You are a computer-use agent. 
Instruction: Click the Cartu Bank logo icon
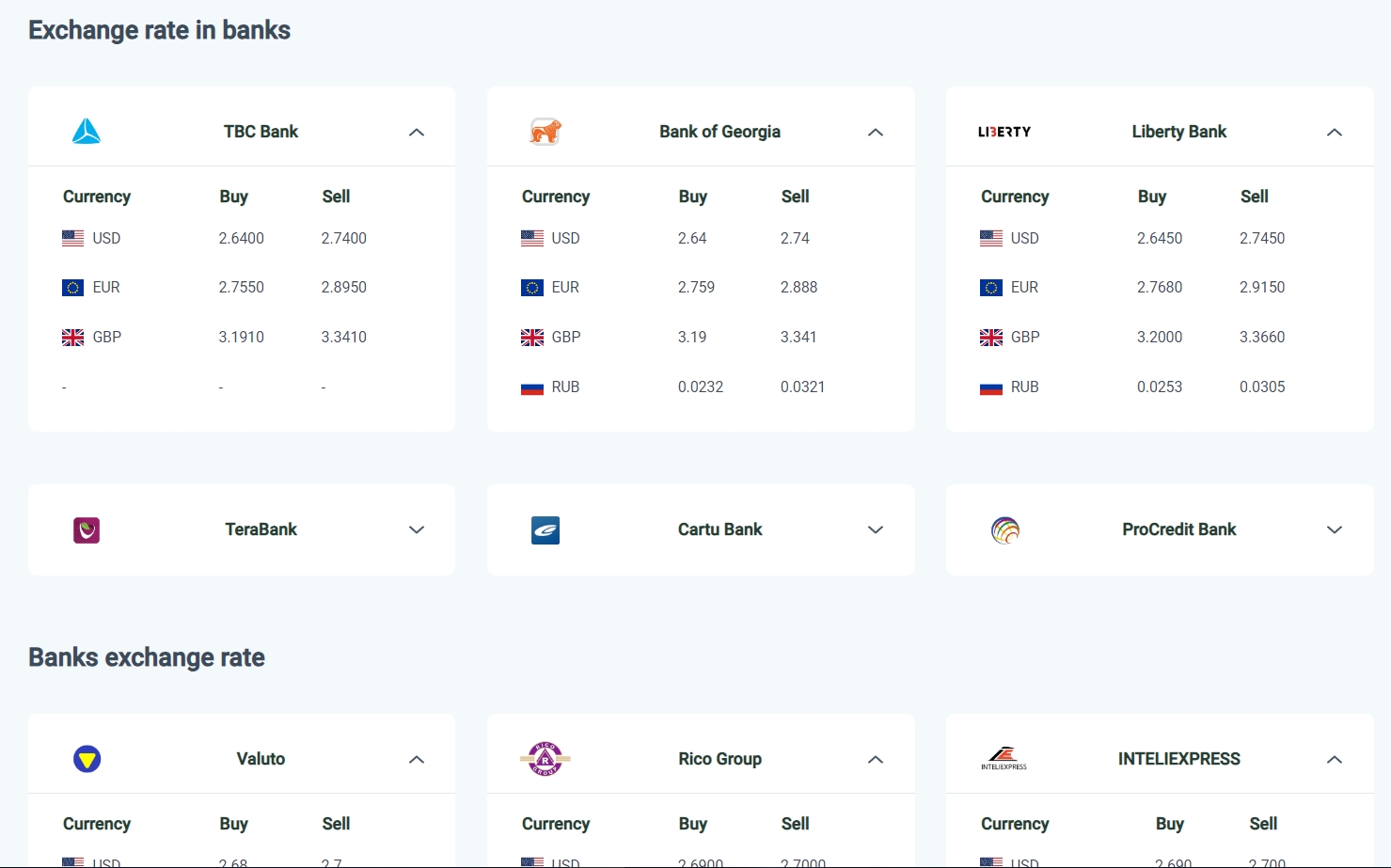click(545, 530)
